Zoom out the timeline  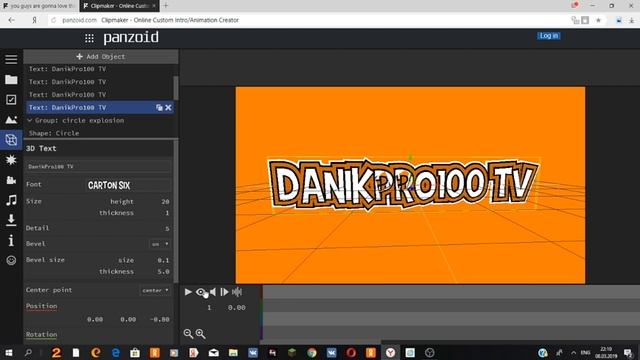188,334
